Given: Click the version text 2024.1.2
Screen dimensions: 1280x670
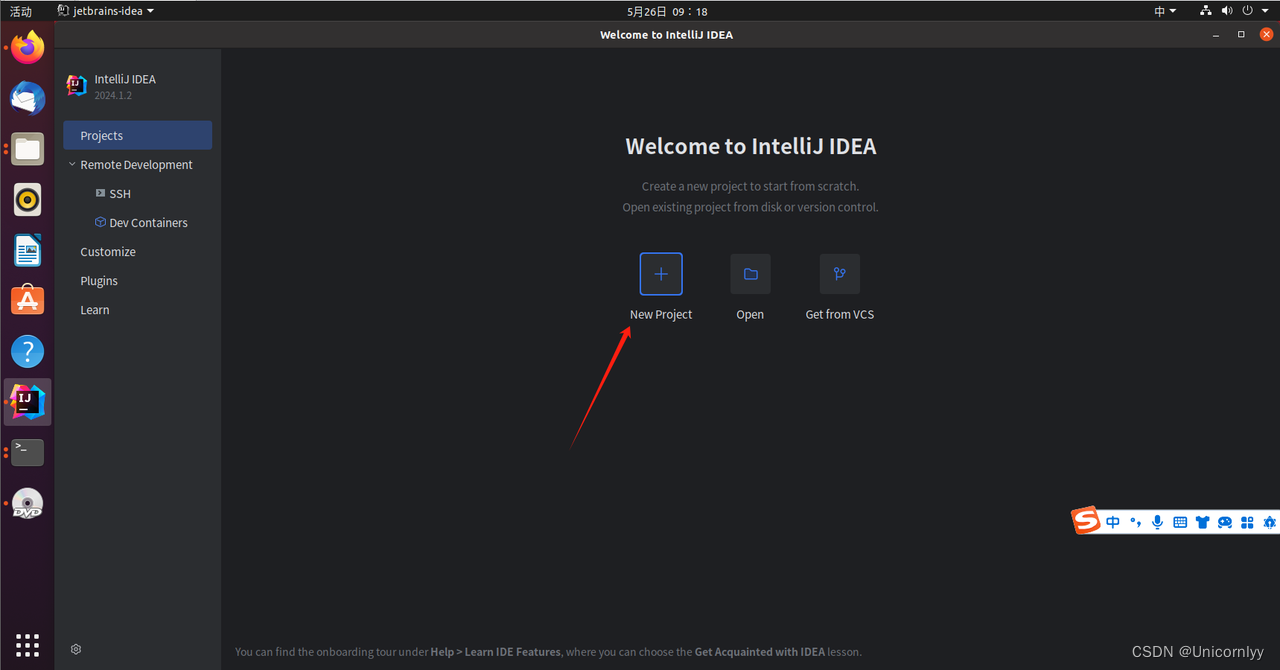Looking at the screenshot, I should pos(113,95).
